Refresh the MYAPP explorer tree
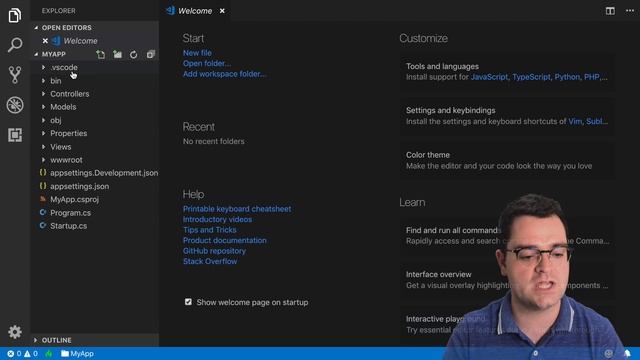The height and width of the screenshot is (360, 640). (x=133, y=54)
